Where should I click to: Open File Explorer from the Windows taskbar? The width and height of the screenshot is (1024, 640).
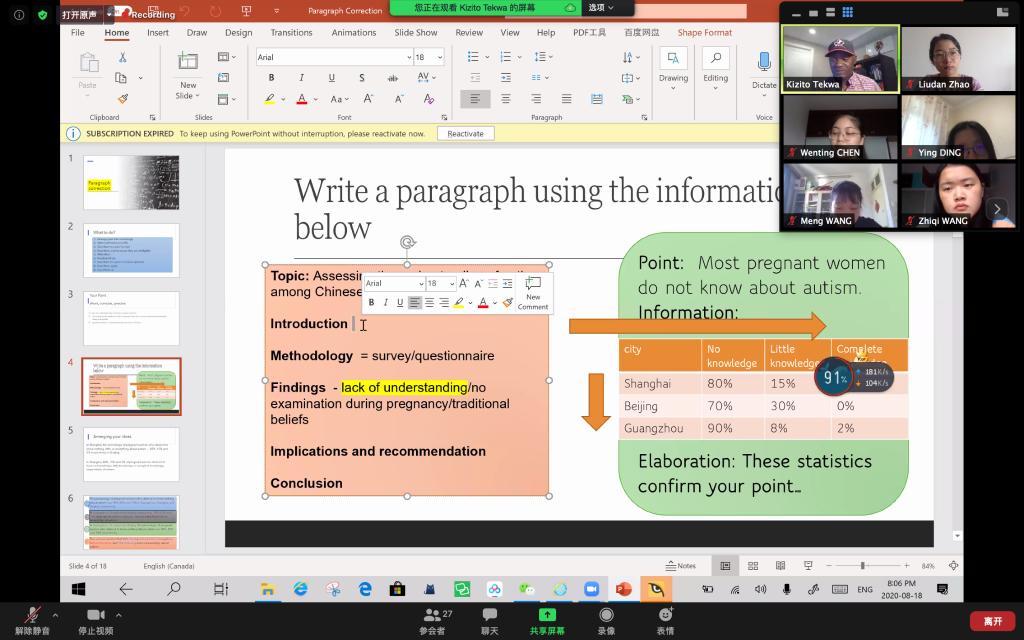coord(267,589)
